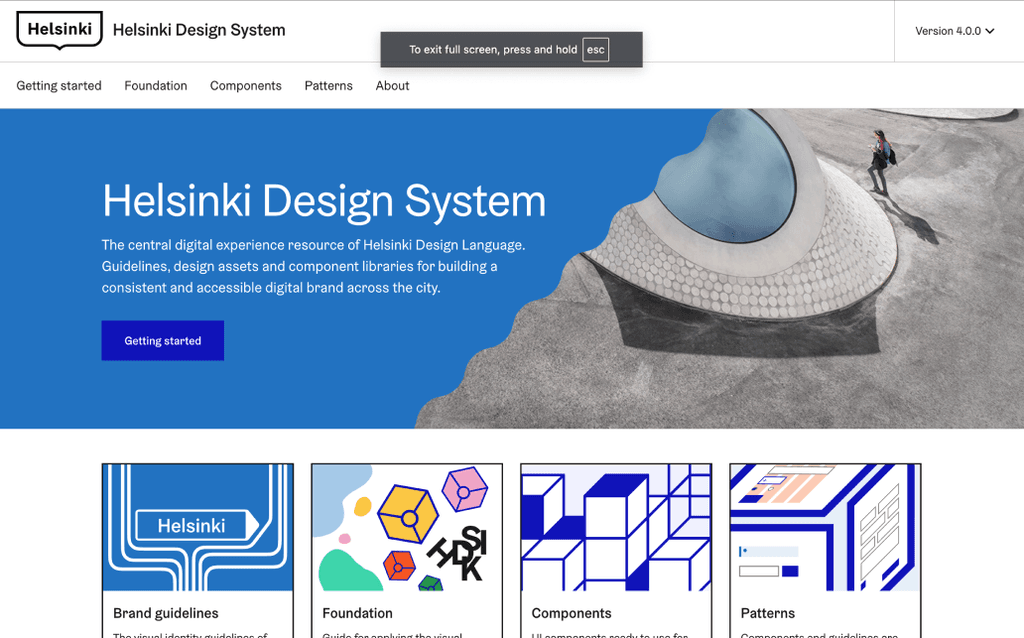Screen dimensions: 1024x638
Task: Click the esc key badge in notification
Action: [x=596, y=49]
